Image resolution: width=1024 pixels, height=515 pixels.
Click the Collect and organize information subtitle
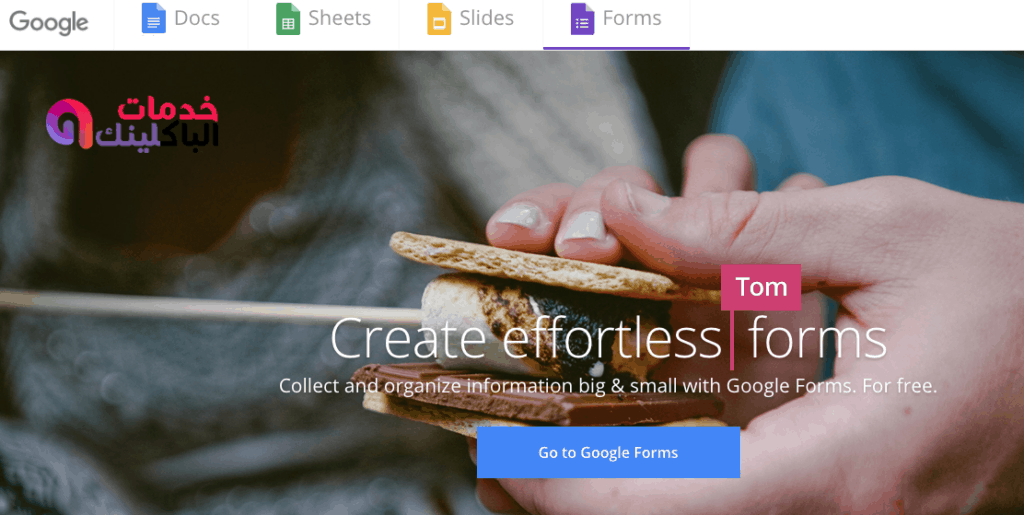[608, 386]
